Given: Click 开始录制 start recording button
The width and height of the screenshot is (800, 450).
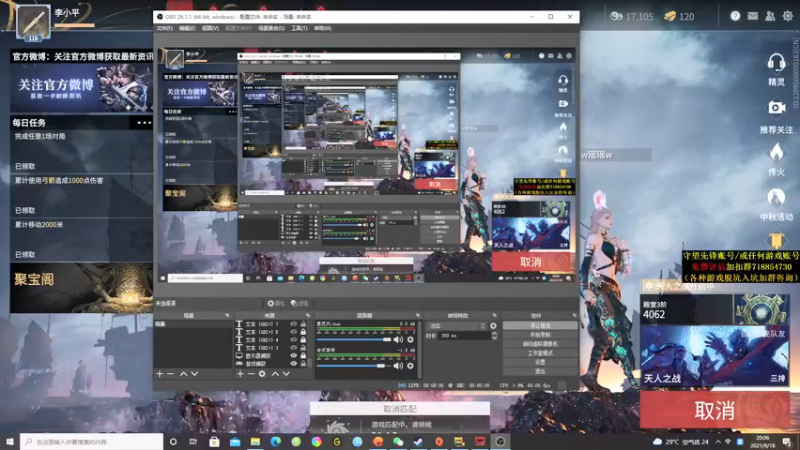Looking at the screenshot, I should (x=540, y=335).
